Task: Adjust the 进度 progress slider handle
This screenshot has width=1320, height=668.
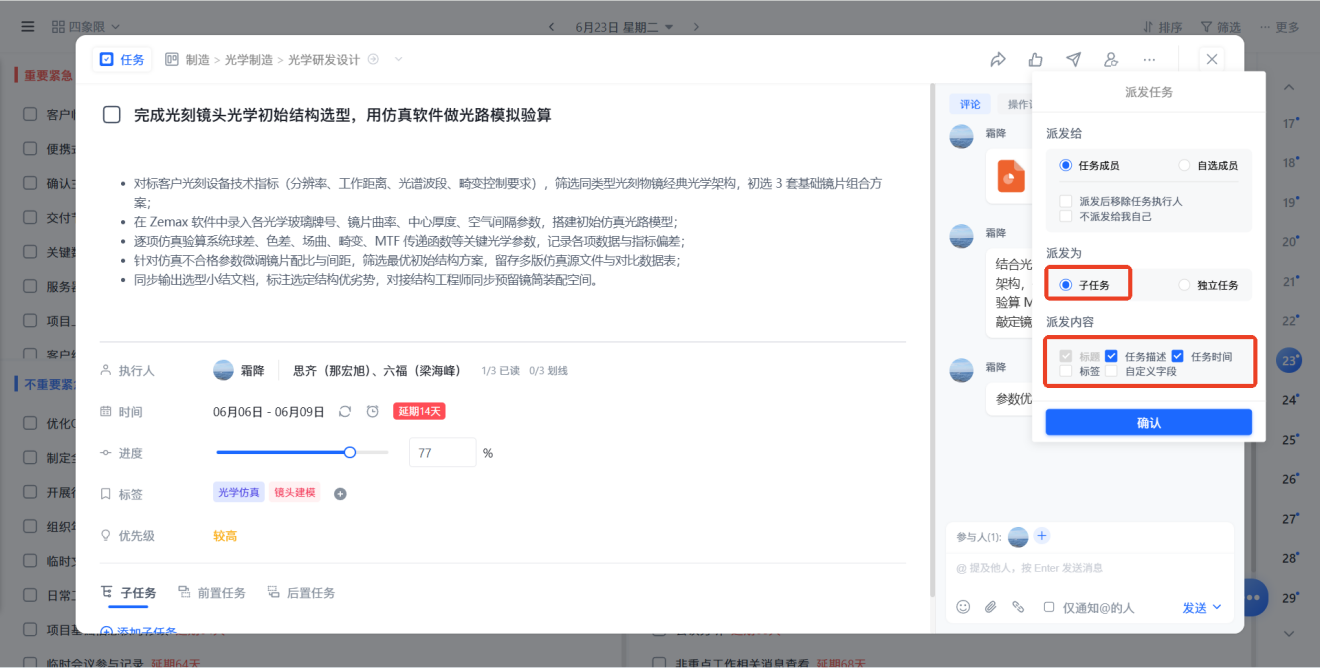Action: coord(350,453)
